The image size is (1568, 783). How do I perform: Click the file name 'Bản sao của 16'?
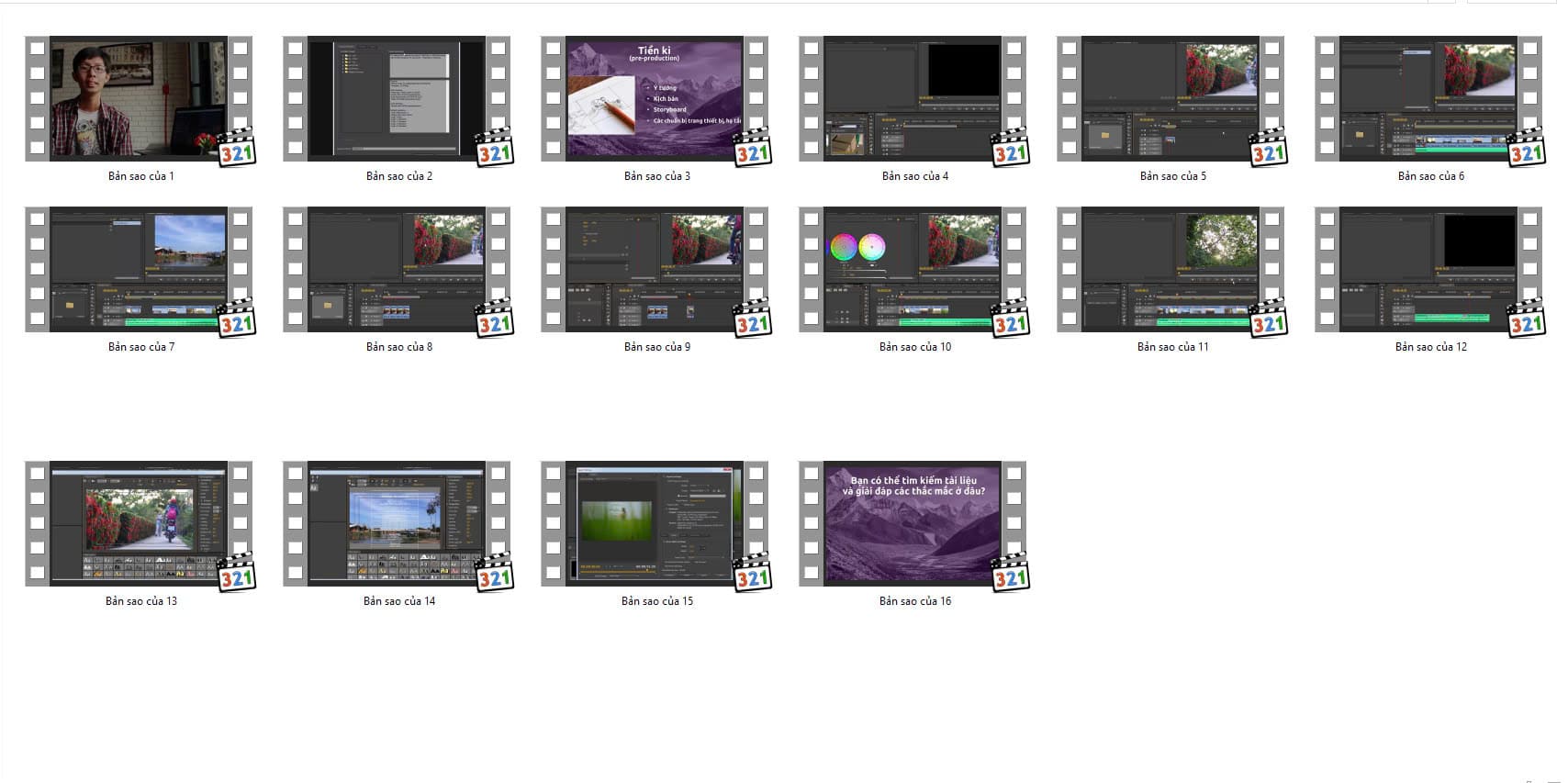coord(915,601)
